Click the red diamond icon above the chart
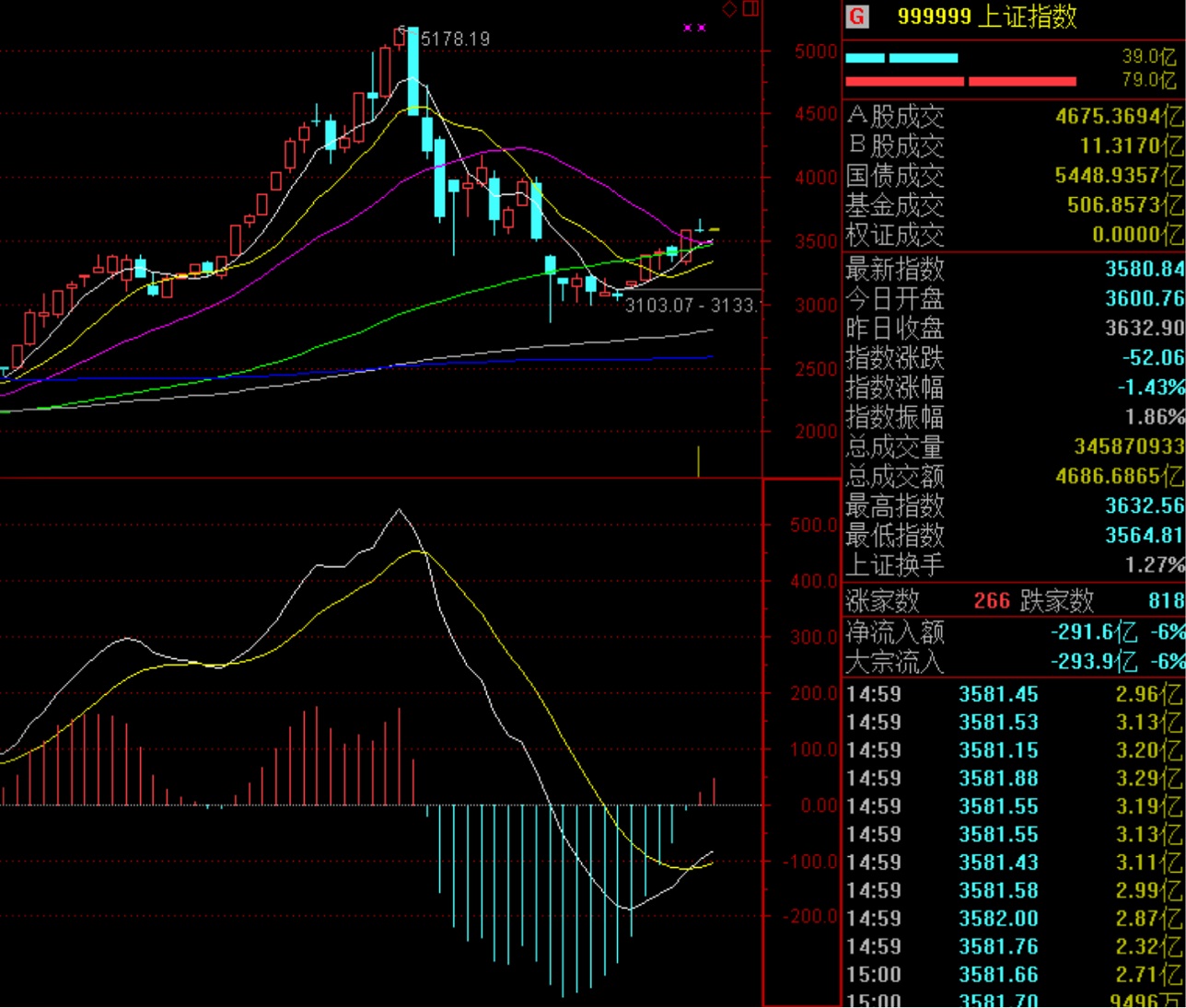 (x=729, y=9)
